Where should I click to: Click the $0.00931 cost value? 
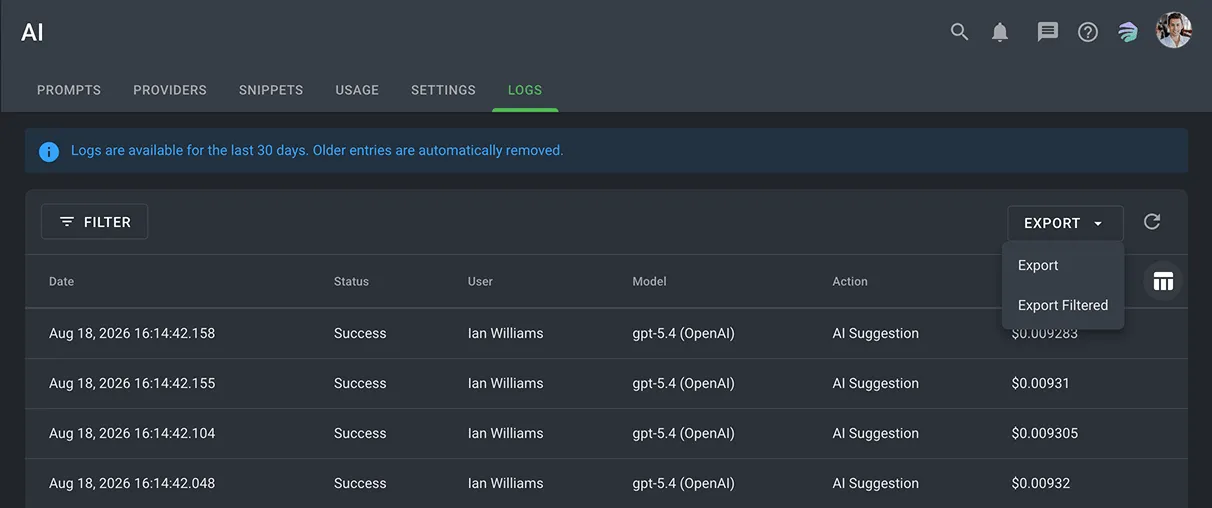(x=1040, y=383)
